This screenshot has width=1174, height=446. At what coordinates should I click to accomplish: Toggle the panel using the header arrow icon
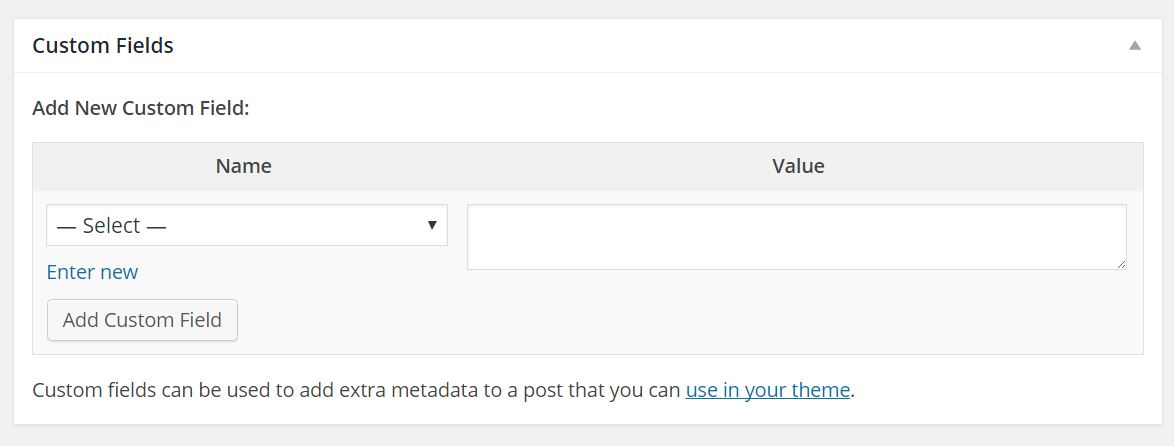[x=1134, y=46]
